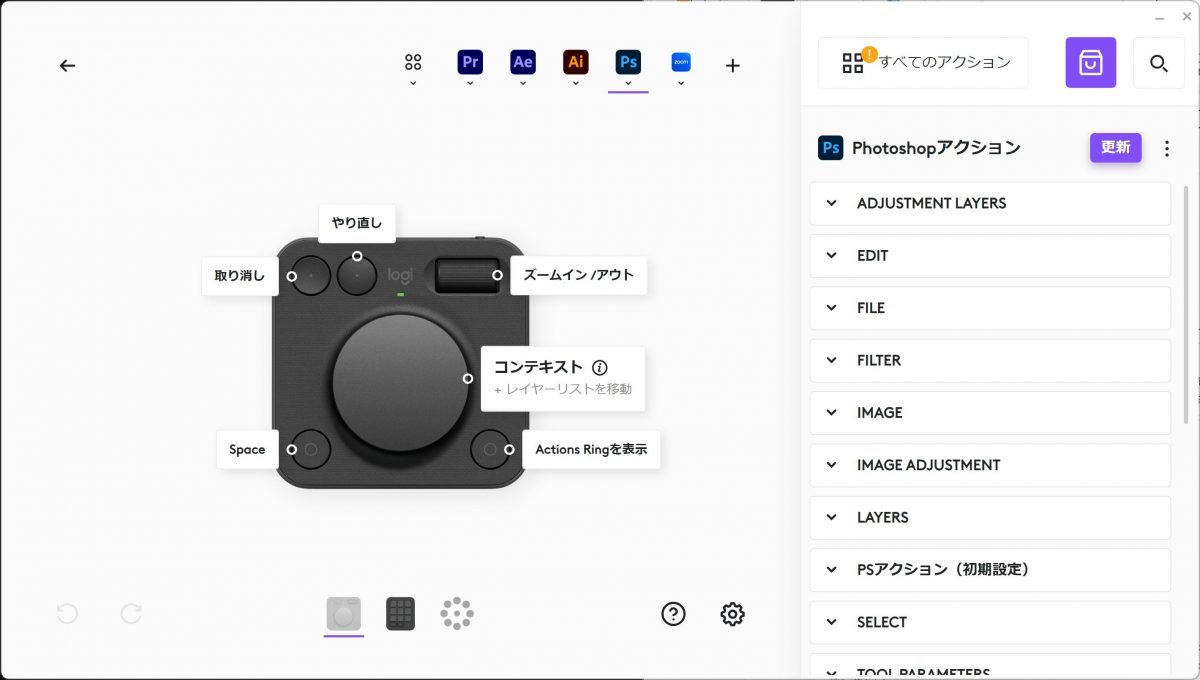Click the Actions Ringを表示 label

pos(591,450)
